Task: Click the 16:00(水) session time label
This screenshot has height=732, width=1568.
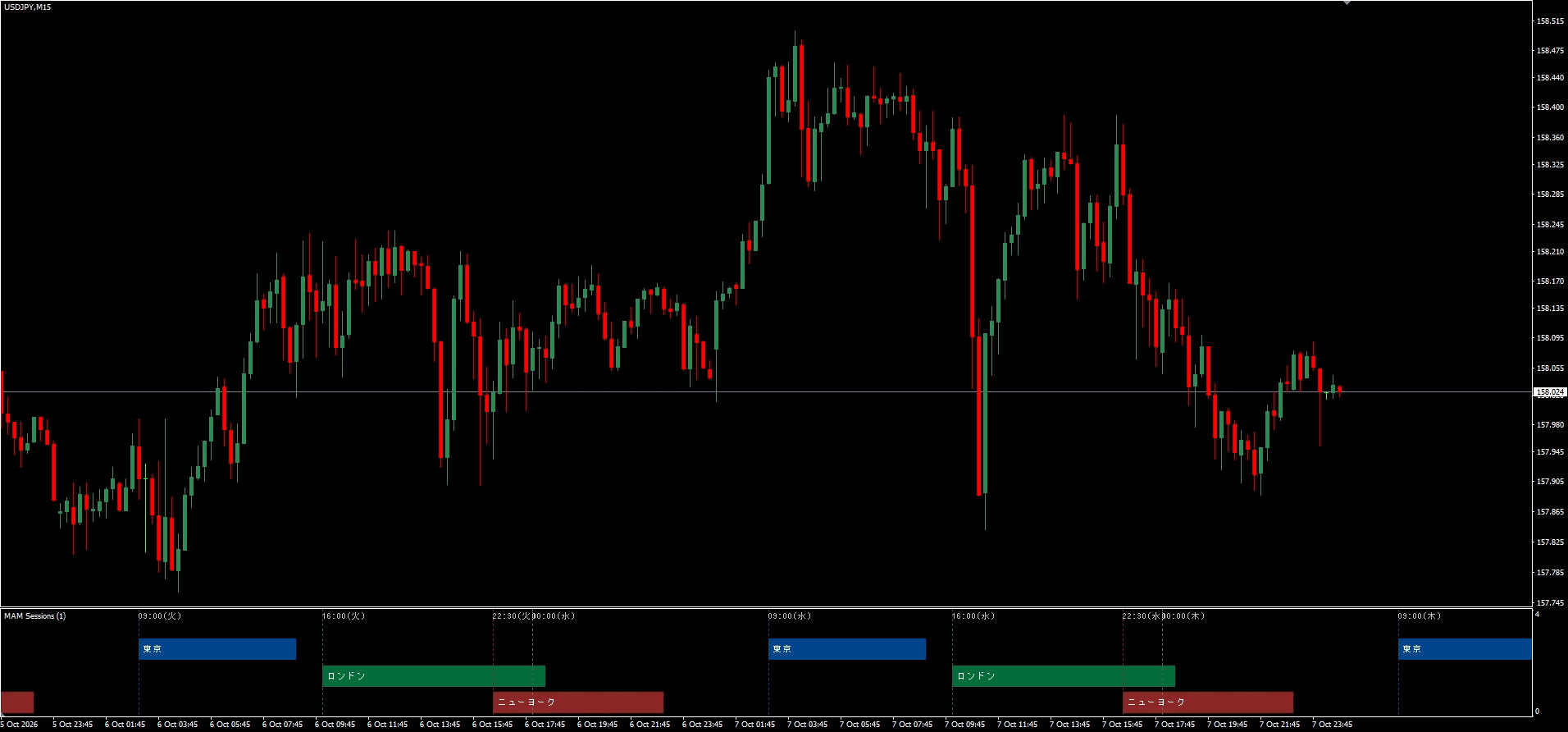Action: 973,616
